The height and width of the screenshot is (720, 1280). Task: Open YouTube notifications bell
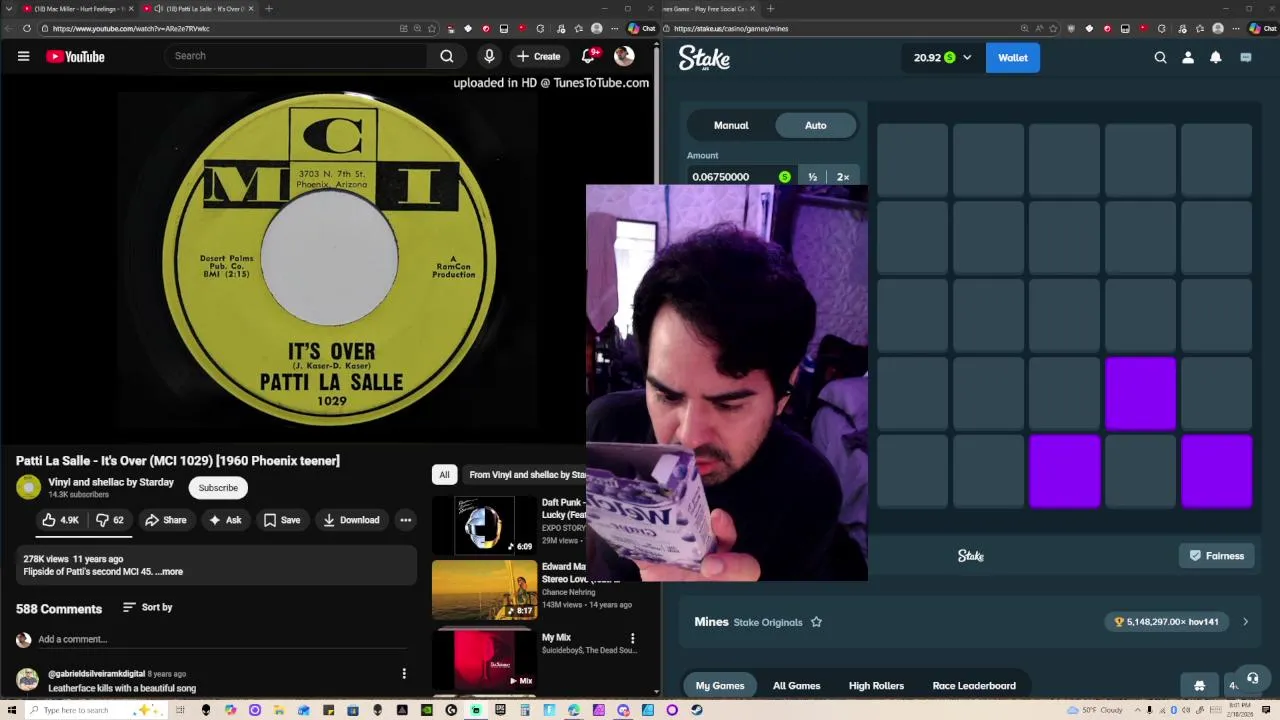click(x=588, y=56)
